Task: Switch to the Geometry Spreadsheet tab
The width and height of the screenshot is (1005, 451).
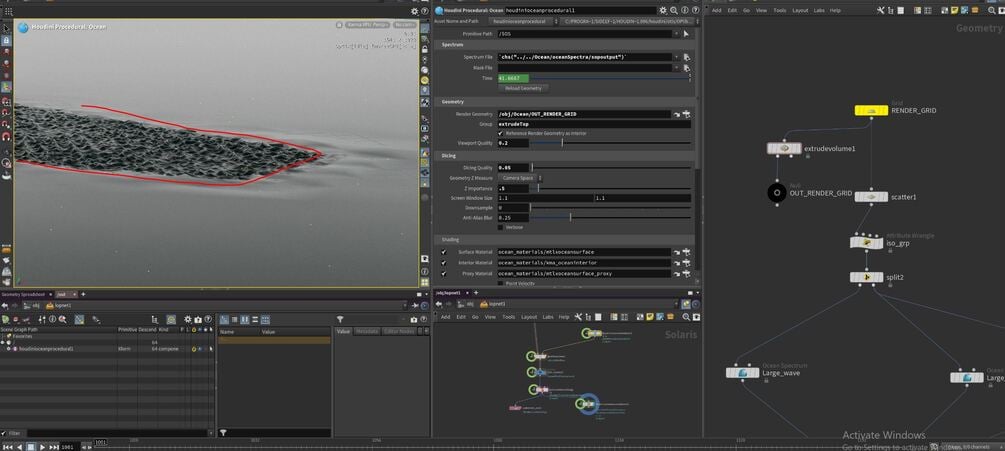Action: (23, 294)
